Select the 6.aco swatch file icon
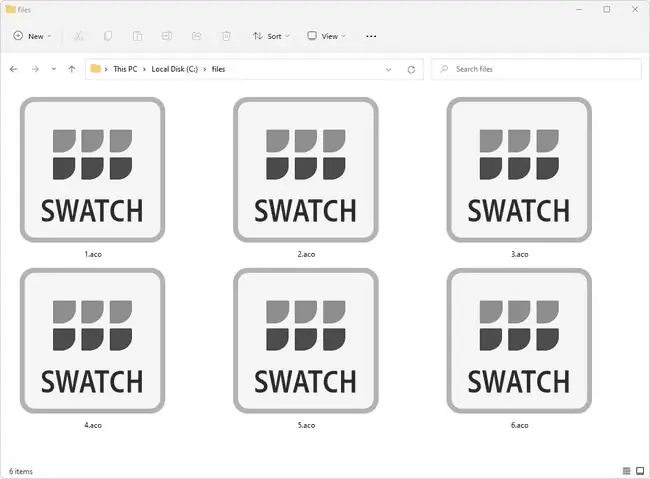This screenshot has height=479, width=650. tap(519, 340)
